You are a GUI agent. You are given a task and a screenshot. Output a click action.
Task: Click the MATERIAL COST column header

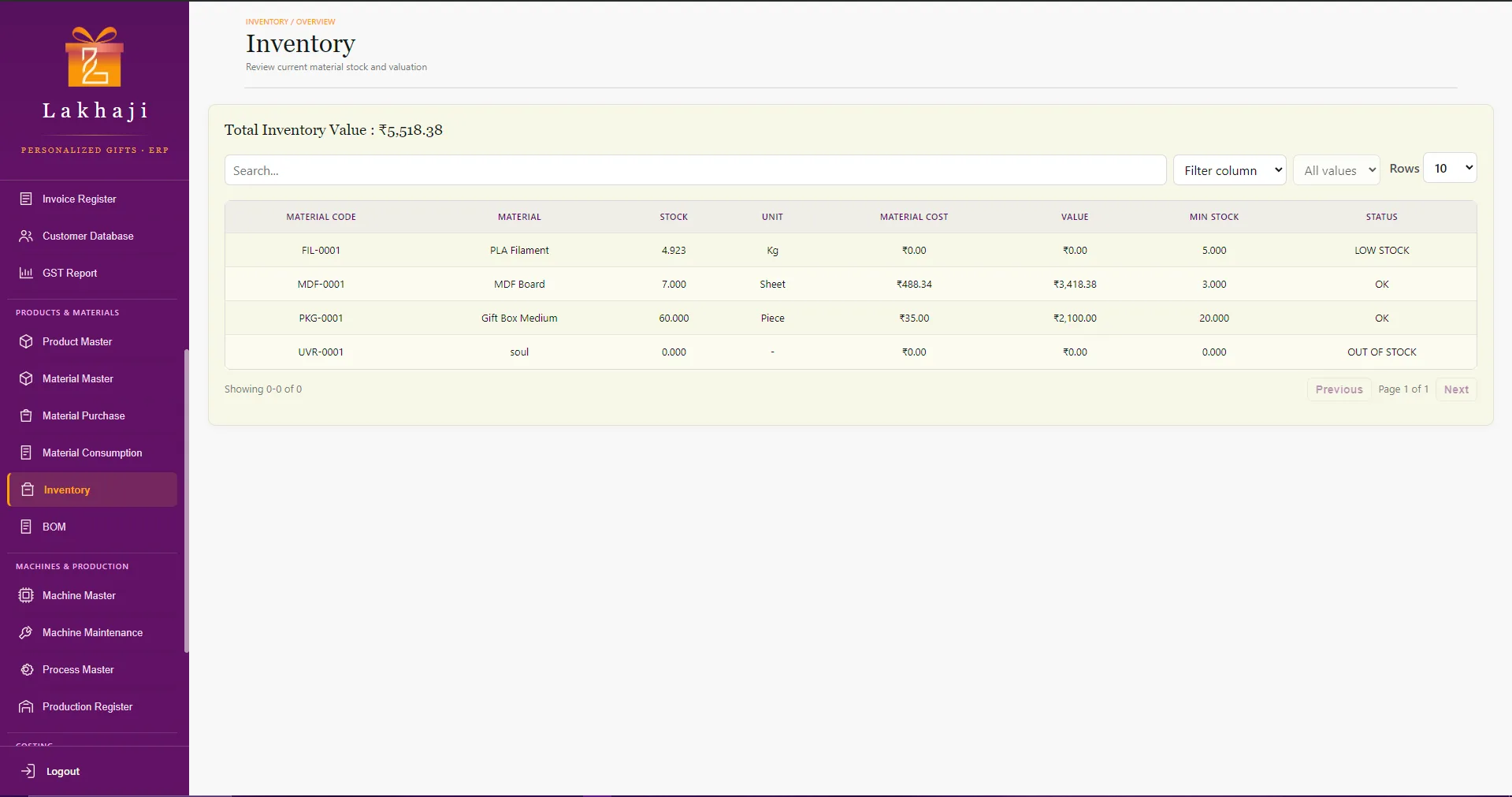pyautogui.click(x=914, y=217)
